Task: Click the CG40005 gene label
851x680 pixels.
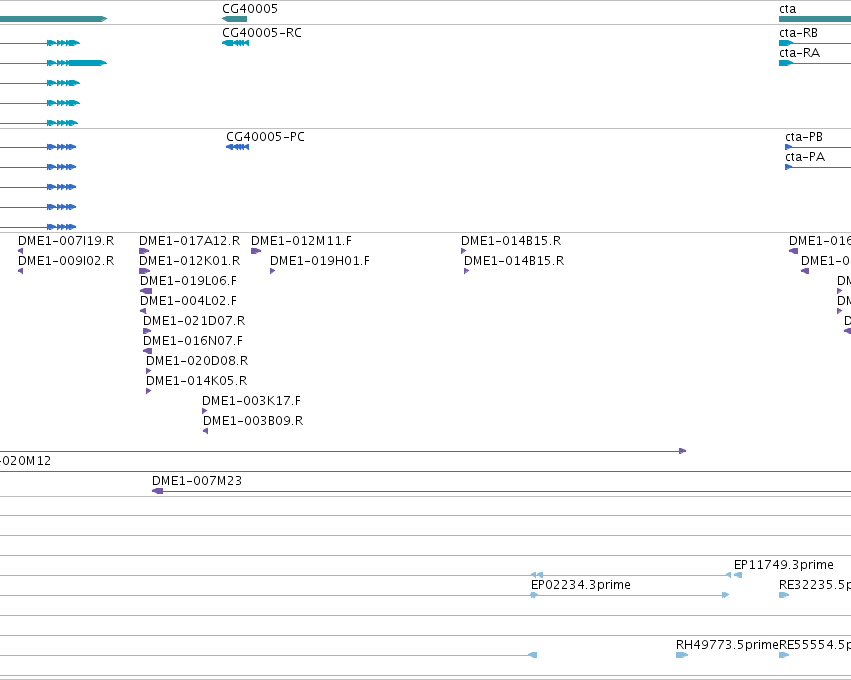Action: click(250, 9)
